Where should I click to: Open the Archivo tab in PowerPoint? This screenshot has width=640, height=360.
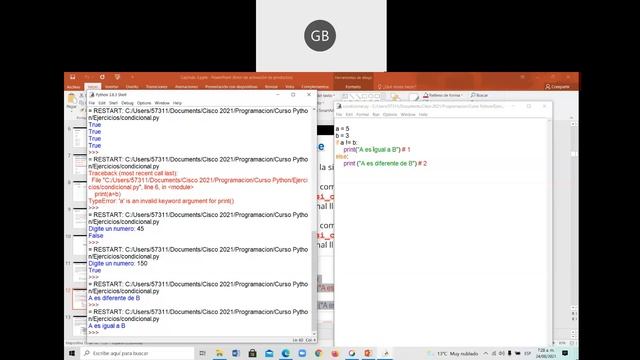[73, 87]
